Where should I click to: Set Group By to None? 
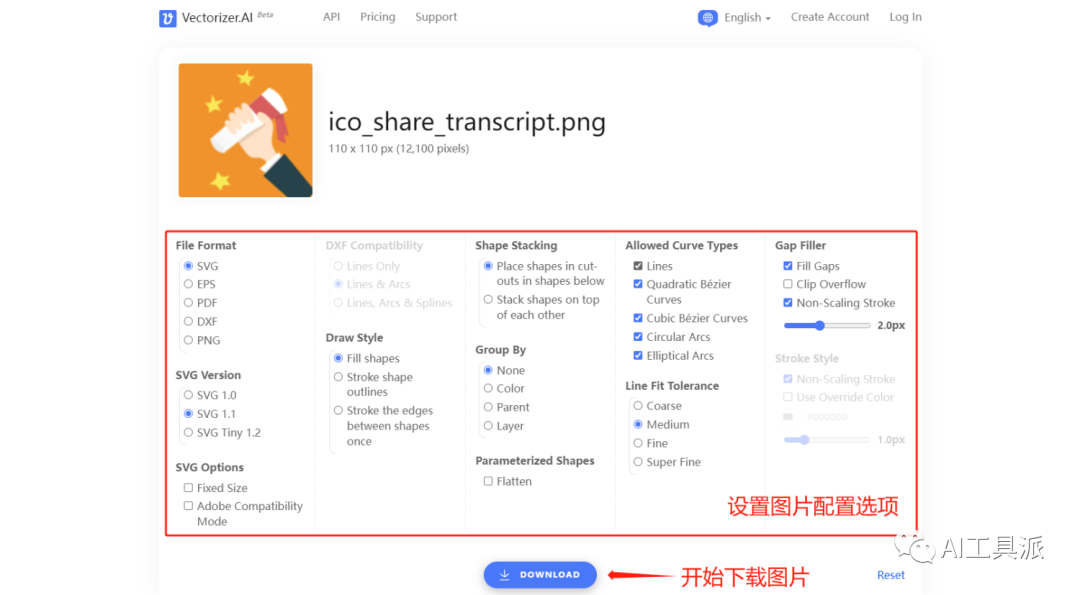coord(488,370)
